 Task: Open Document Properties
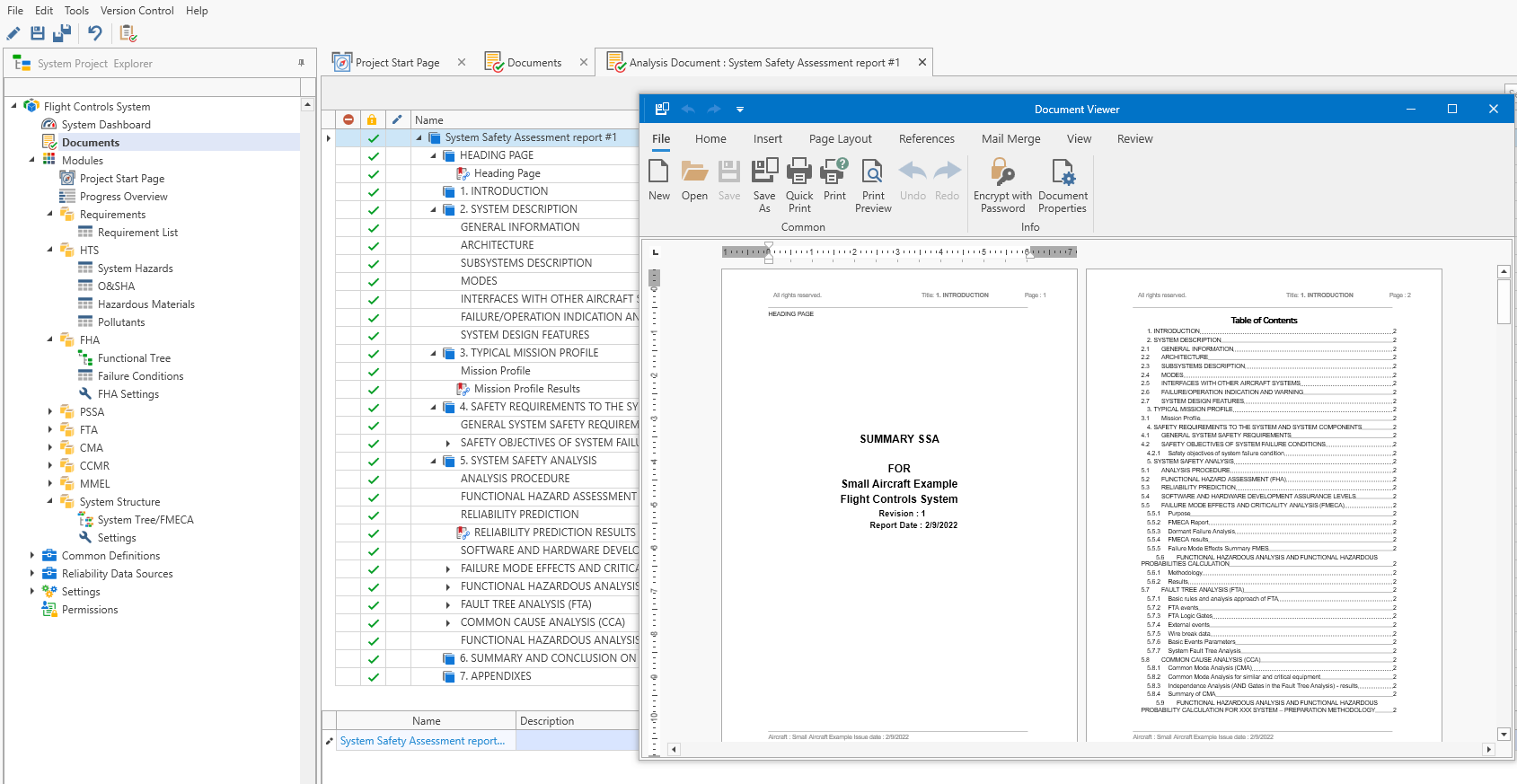point(1063,186)
